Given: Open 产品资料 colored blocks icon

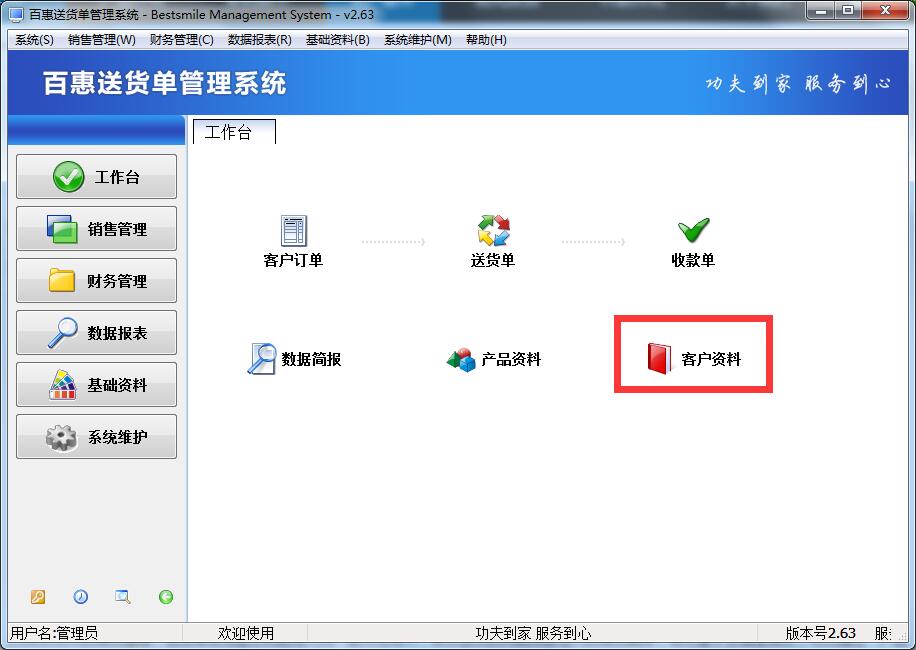Looking at the screenshot, I should click(x=461, y=359).
